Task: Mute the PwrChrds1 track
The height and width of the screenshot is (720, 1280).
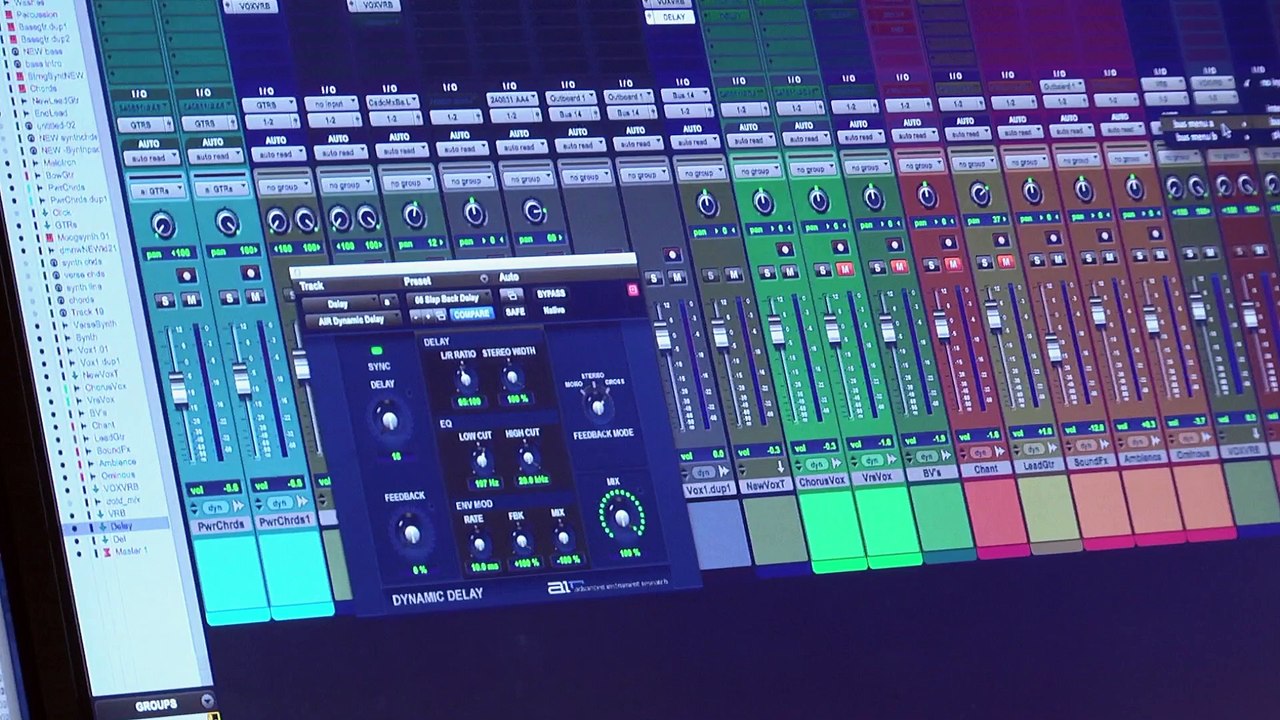Action: [255, 296]
